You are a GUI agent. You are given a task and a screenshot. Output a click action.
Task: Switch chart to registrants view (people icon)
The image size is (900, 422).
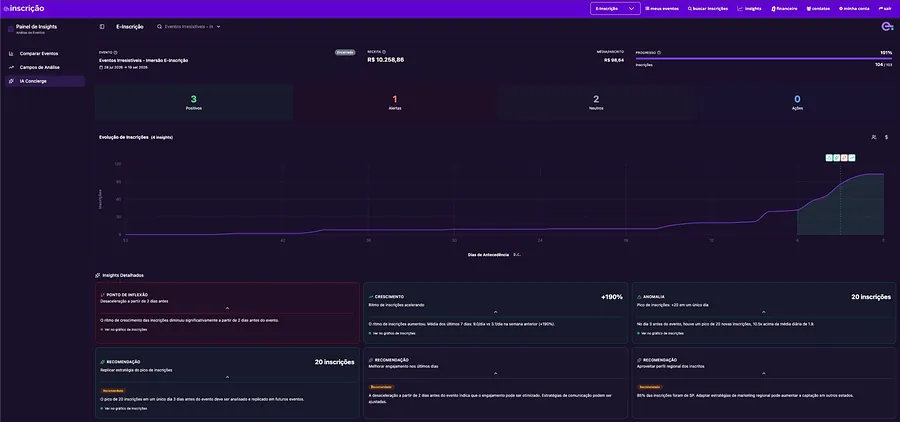coord(874,137)
